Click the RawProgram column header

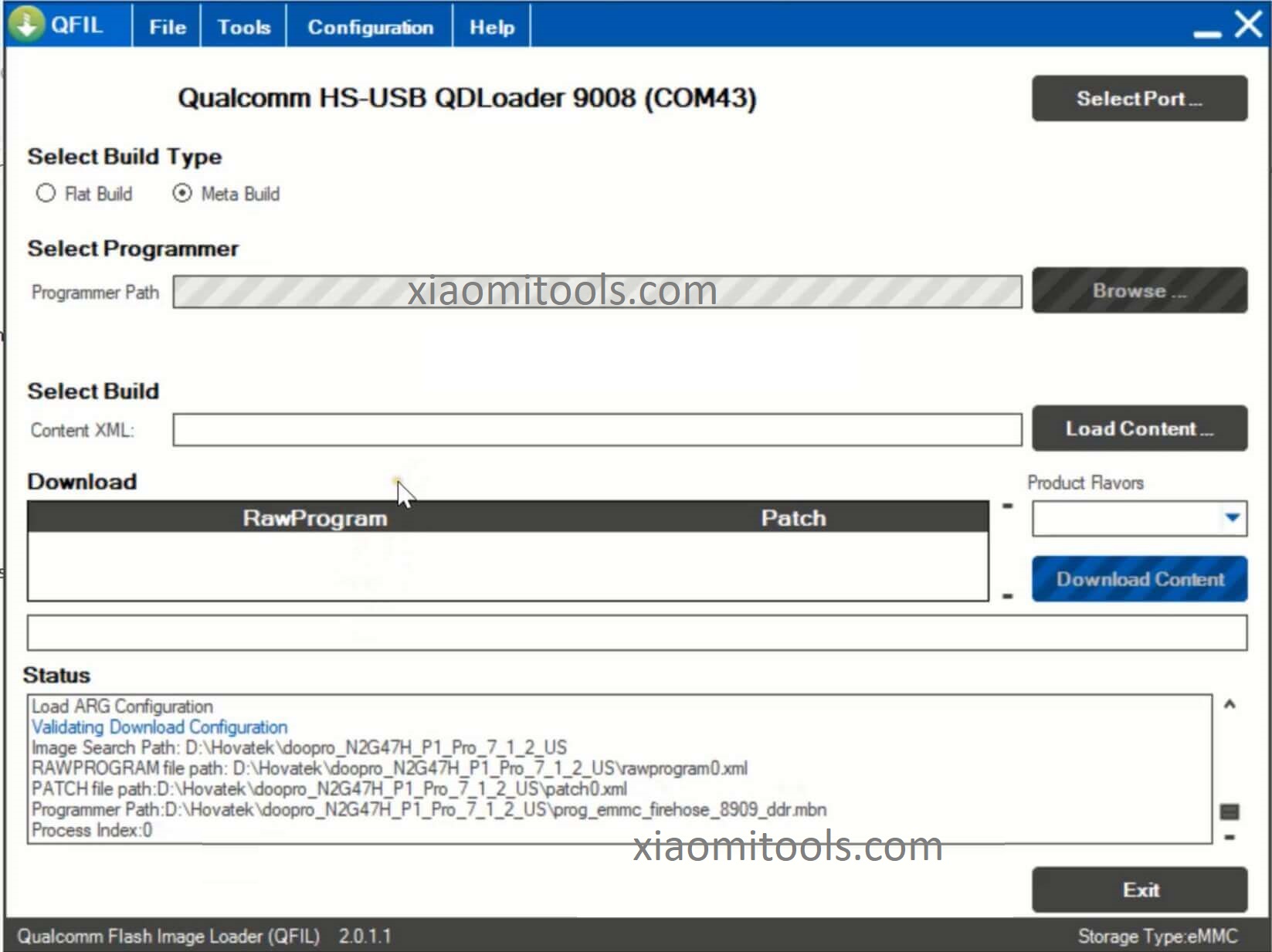pos(315,518)
